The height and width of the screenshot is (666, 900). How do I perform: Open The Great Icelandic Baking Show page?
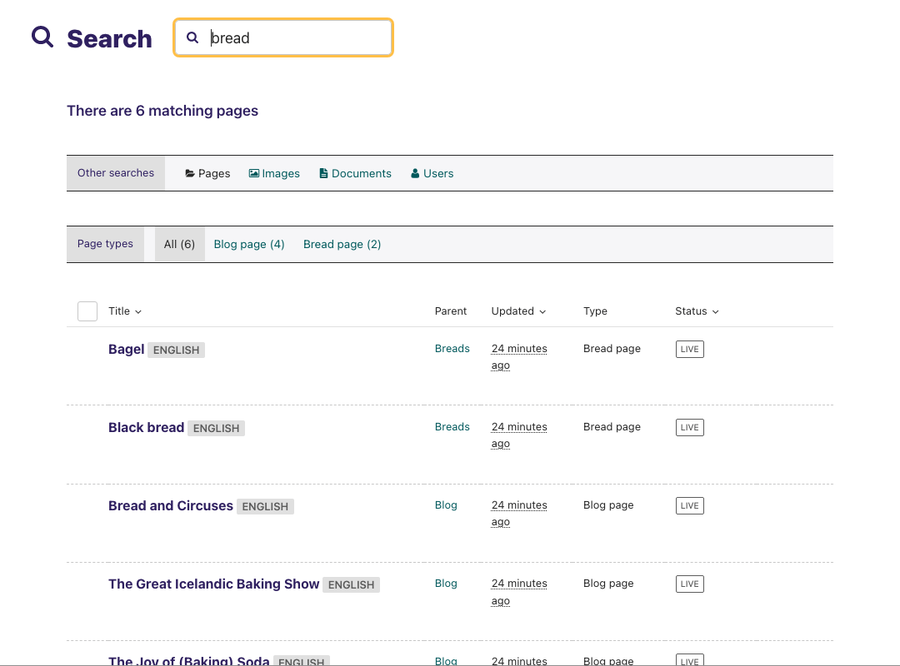pos(214,584)
